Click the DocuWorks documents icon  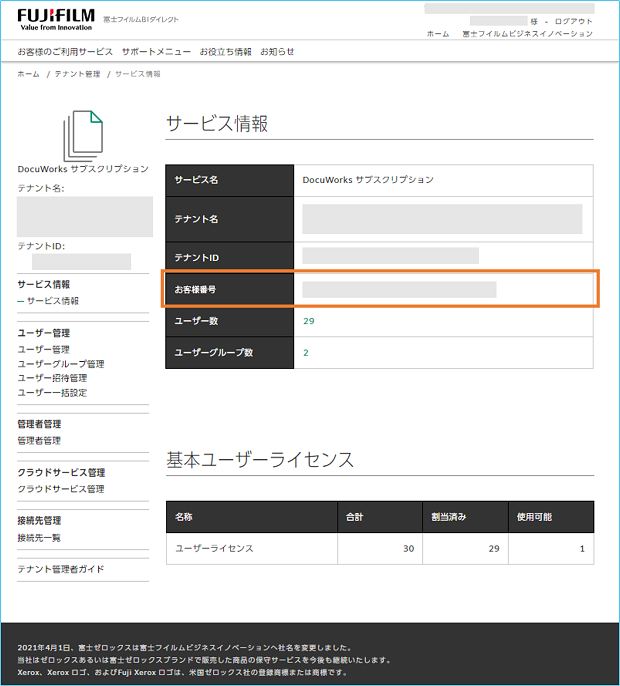tap(83, 136)
